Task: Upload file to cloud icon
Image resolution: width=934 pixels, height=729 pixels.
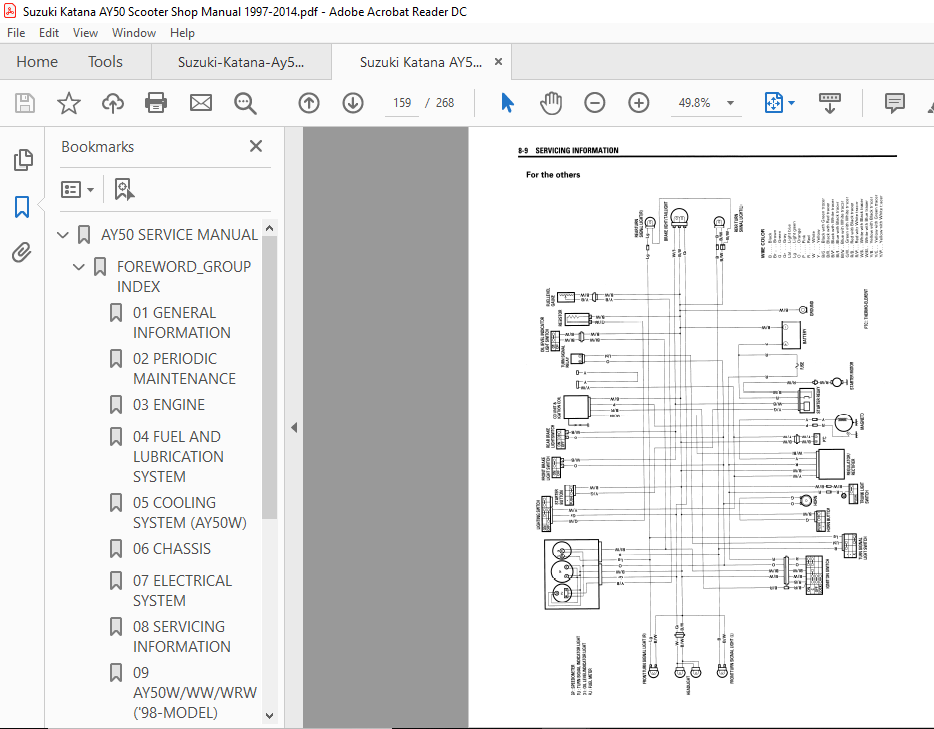Action: 113,103
